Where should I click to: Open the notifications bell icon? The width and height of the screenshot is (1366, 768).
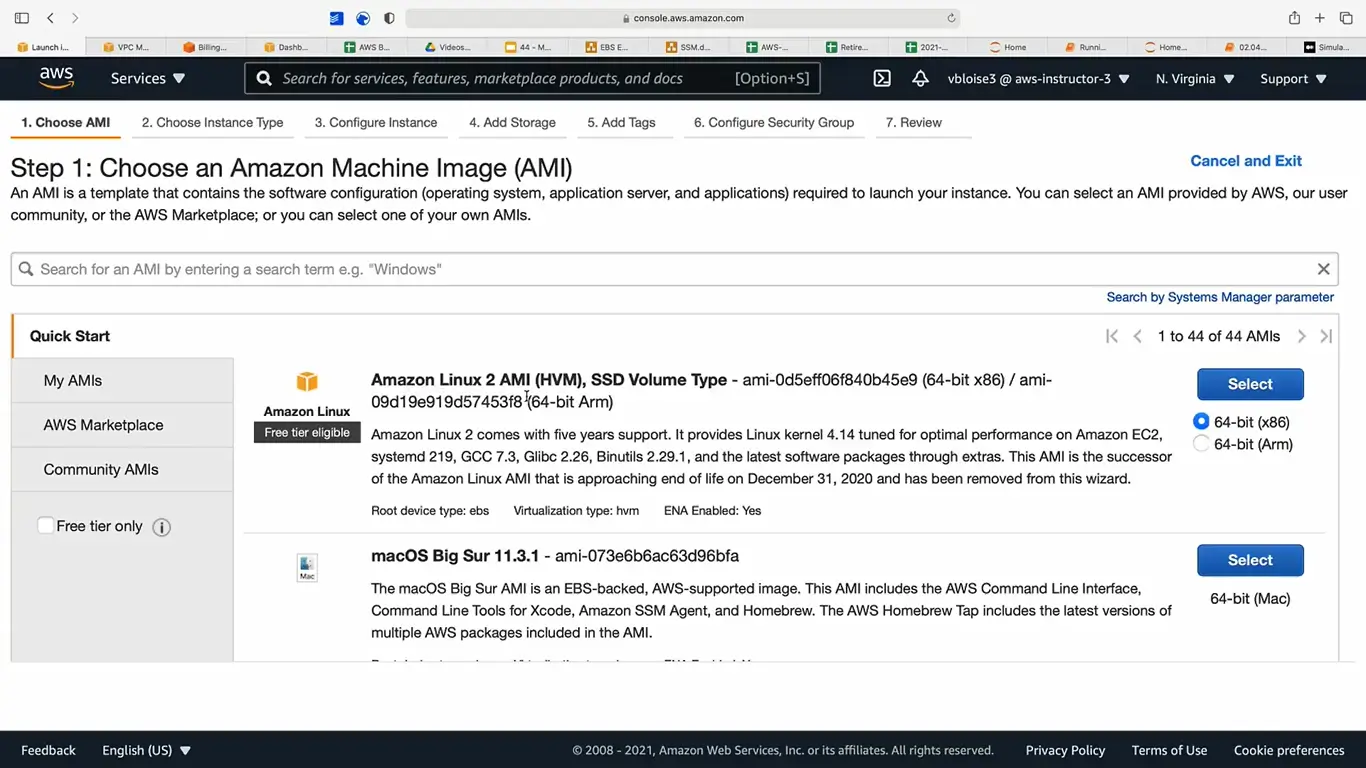(x=921, y=78)
